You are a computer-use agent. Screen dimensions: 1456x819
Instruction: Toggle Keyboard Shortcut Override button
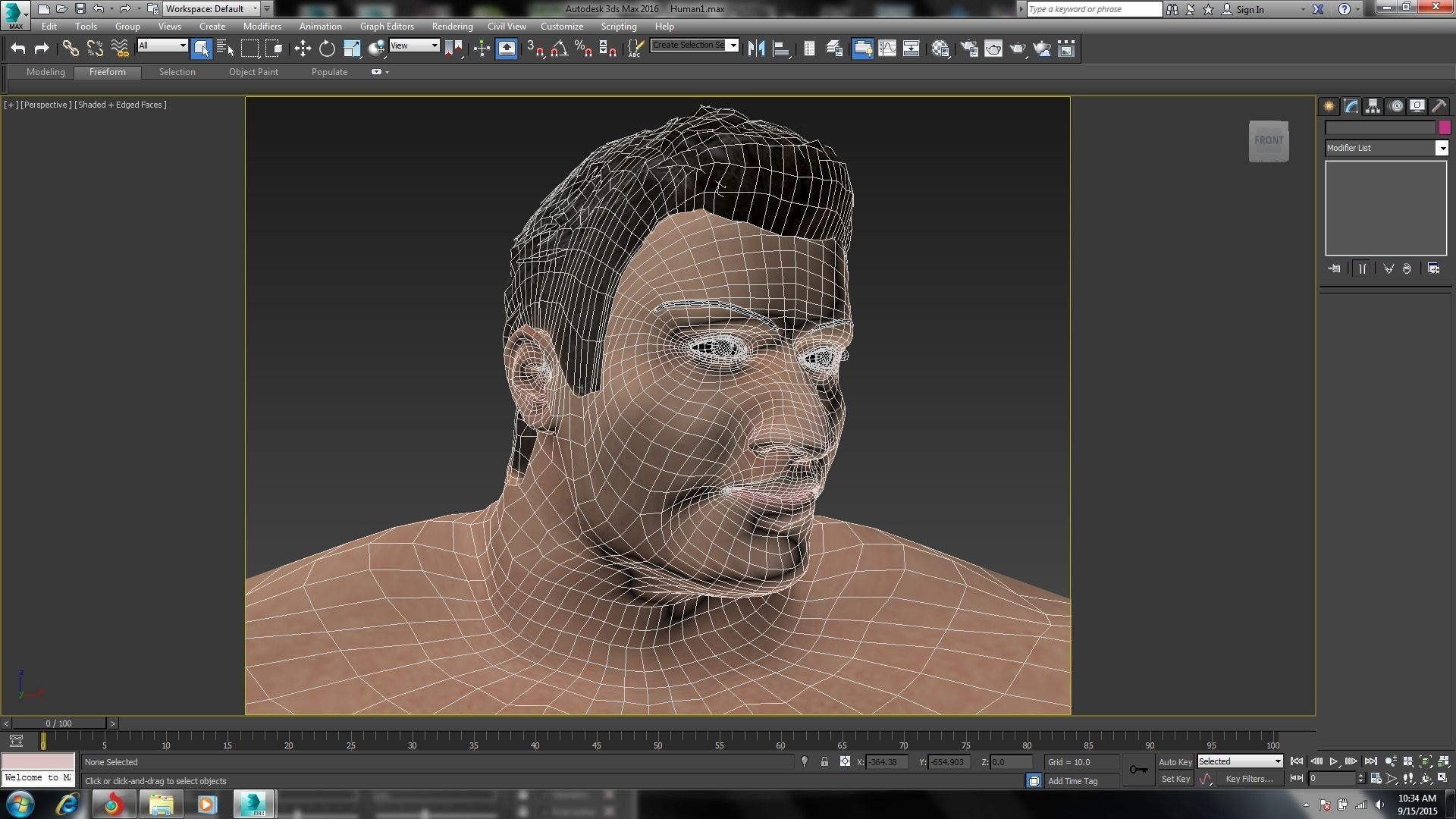(x=507, y=49)
